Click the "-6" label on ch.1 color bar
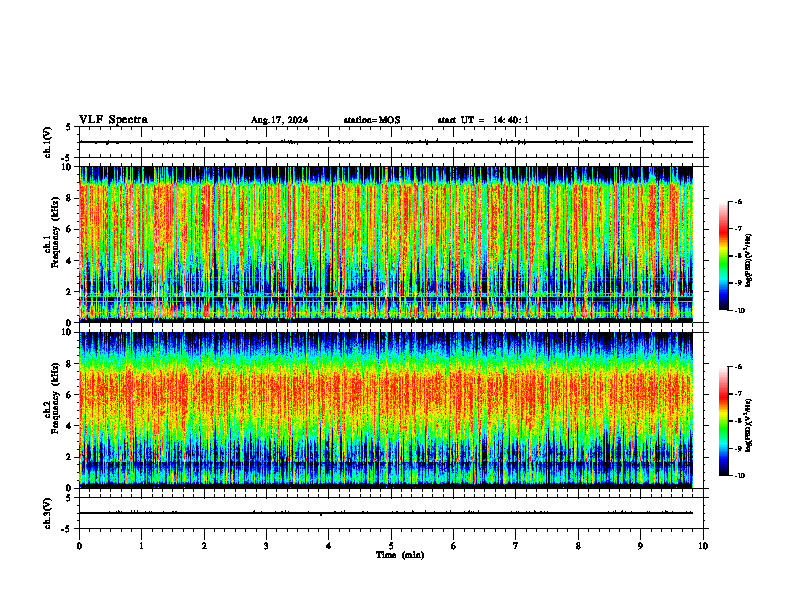 [x=738, y=201]
